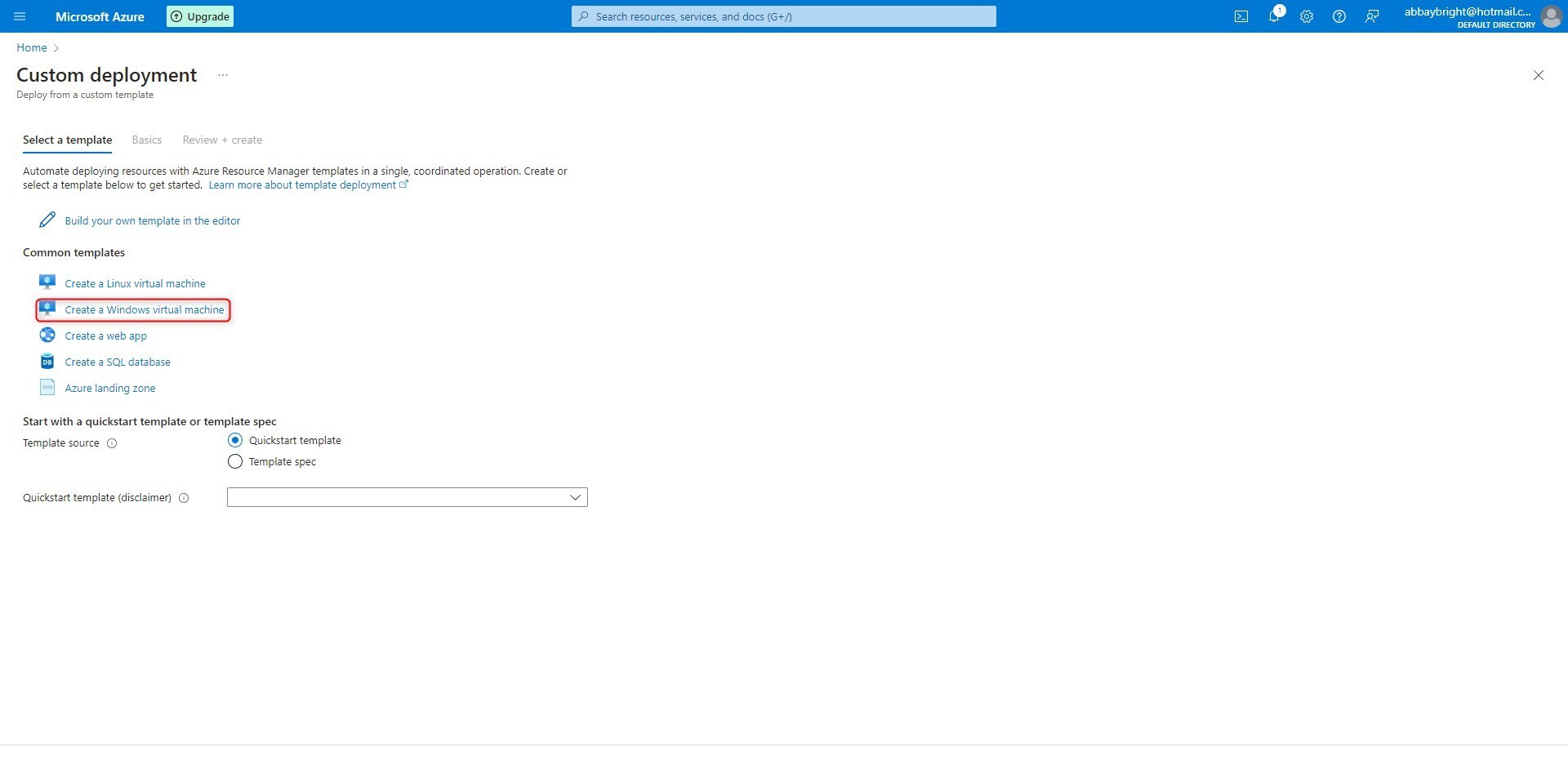Viewport: 1568px width, 778px height.
Task: Click Create a web app
Action: (x=106, y=336)
